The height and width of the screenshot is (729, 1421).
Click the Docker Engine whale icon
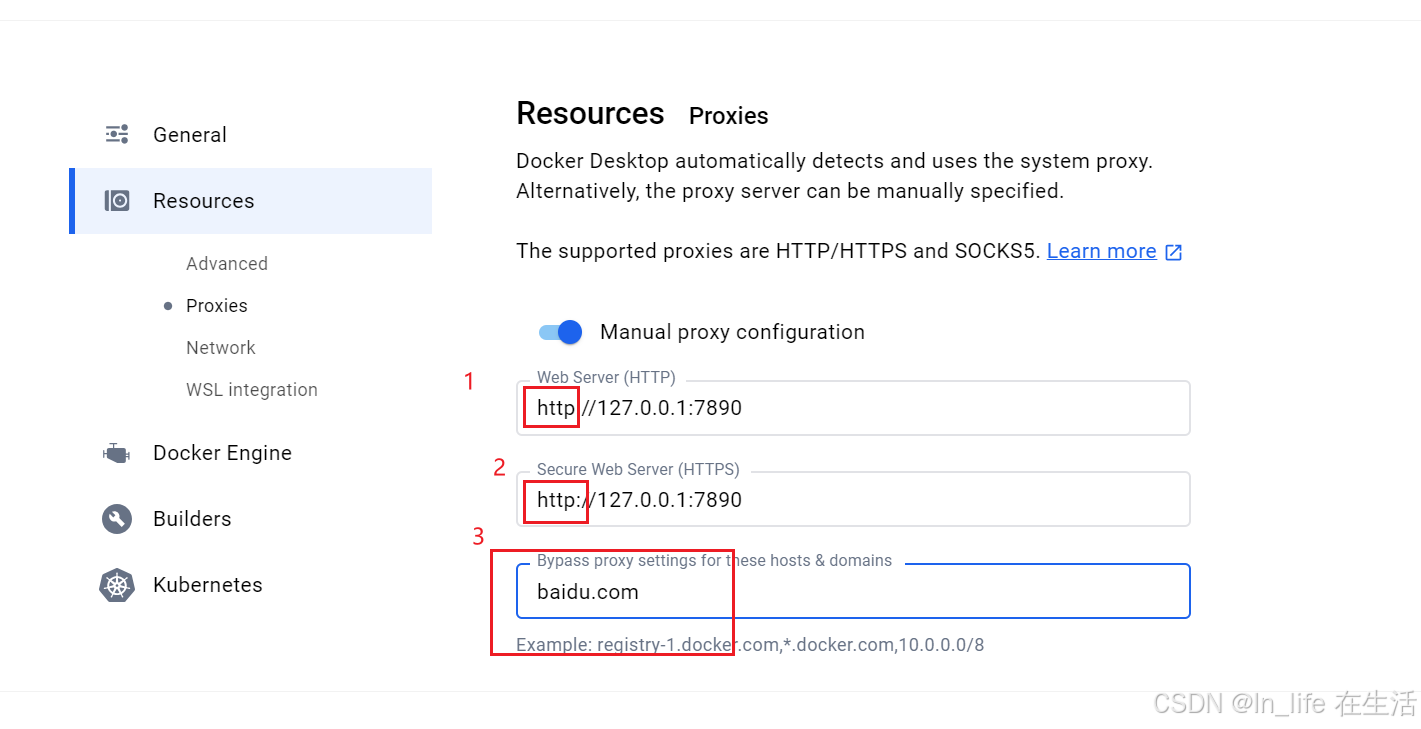click(x=116, y=453)
